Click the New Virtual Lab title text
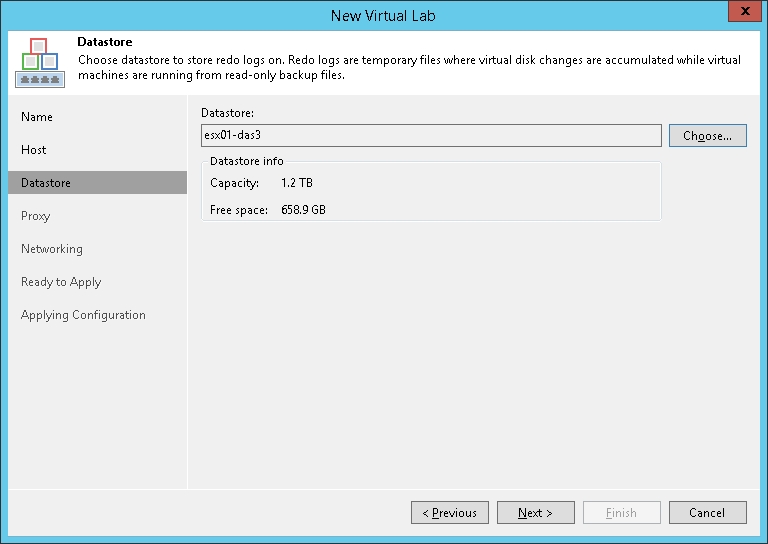The image size is (768, 544). [383, 16]
